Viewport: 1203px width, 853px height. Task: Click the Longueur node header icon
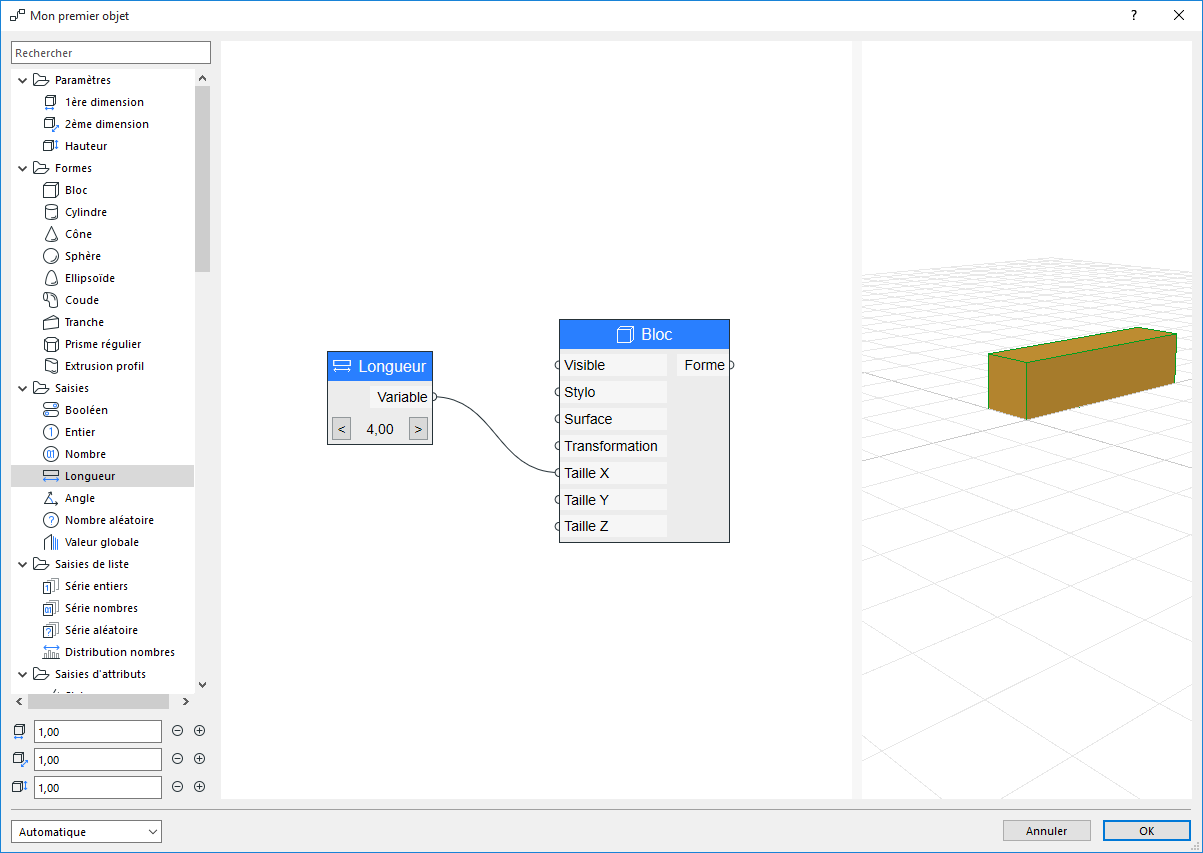(342, 366)
